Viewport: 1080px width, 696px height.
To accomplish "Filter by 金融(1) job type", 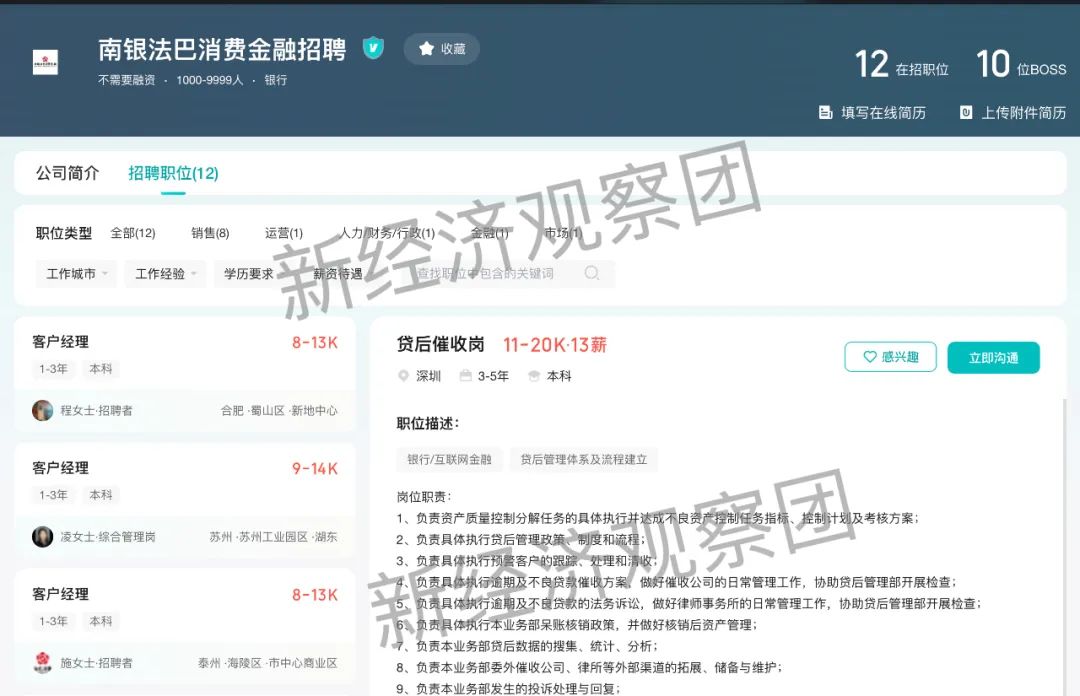I will [490, 233].
